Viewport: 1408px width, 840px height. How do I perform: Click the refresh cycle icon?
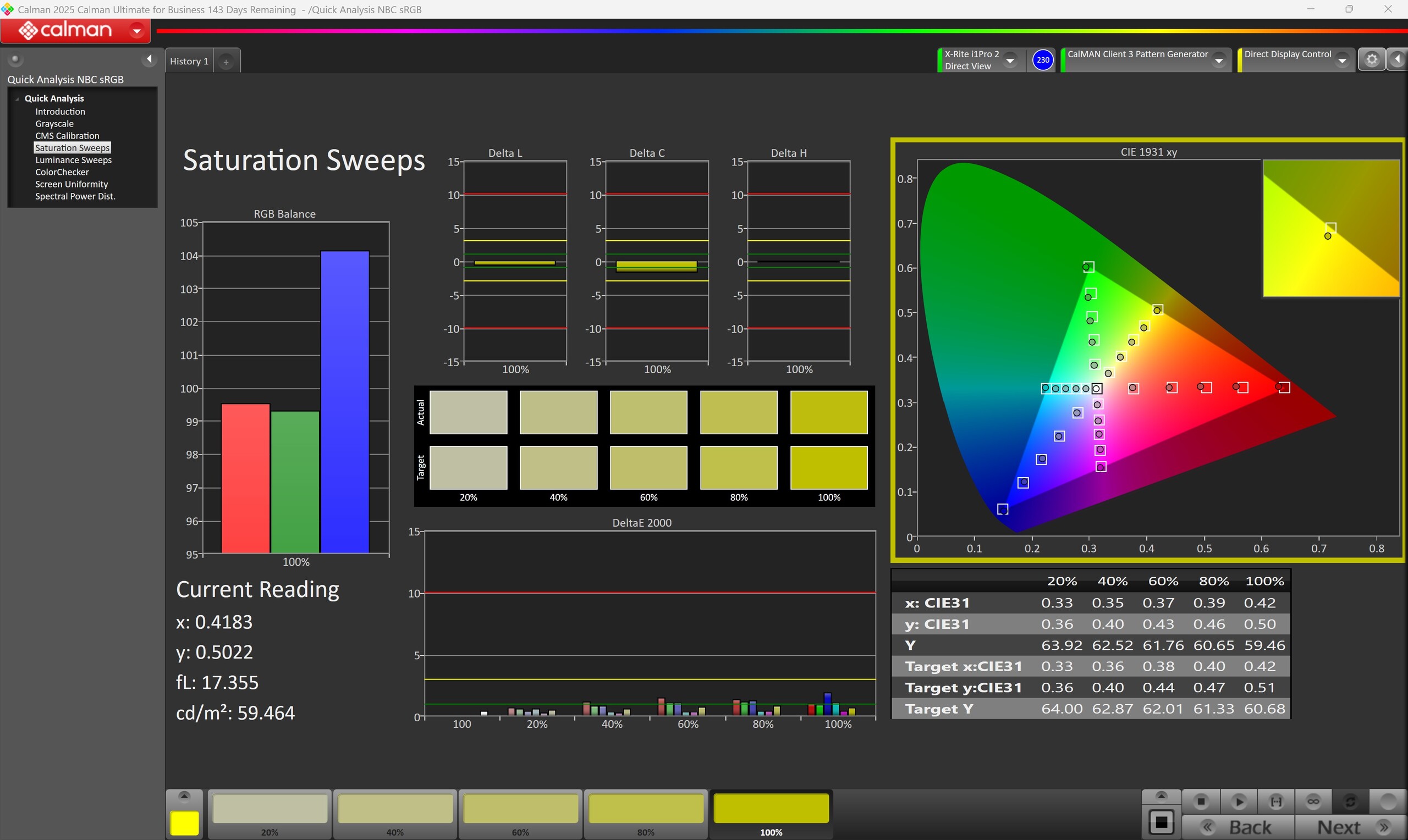[1350, 802]
